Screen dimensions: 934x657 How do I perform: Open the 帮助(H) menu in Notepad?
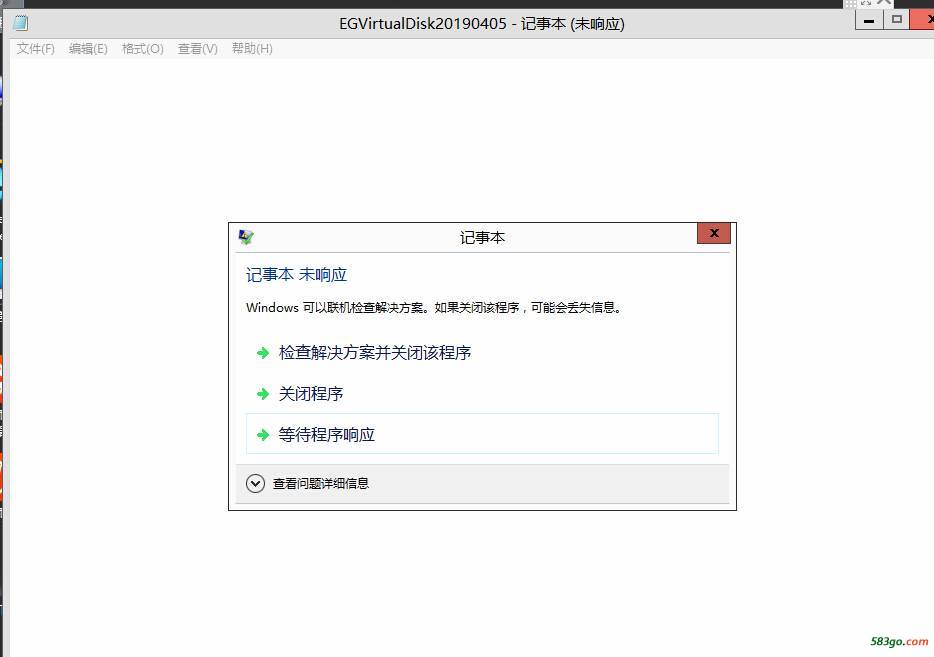point(252,49)
